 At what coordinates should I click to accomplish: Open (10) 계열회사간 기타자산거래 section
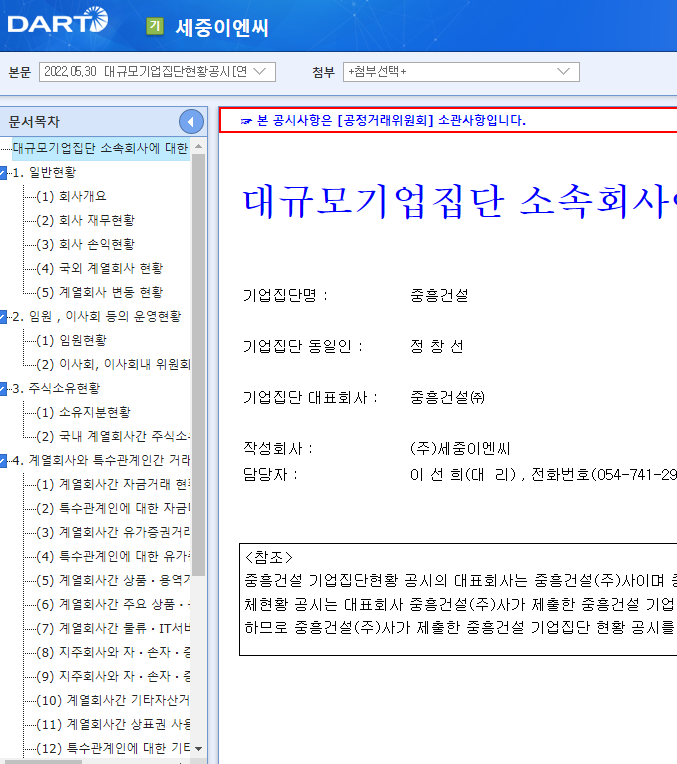pyautogui.click(x=113, y=700)
